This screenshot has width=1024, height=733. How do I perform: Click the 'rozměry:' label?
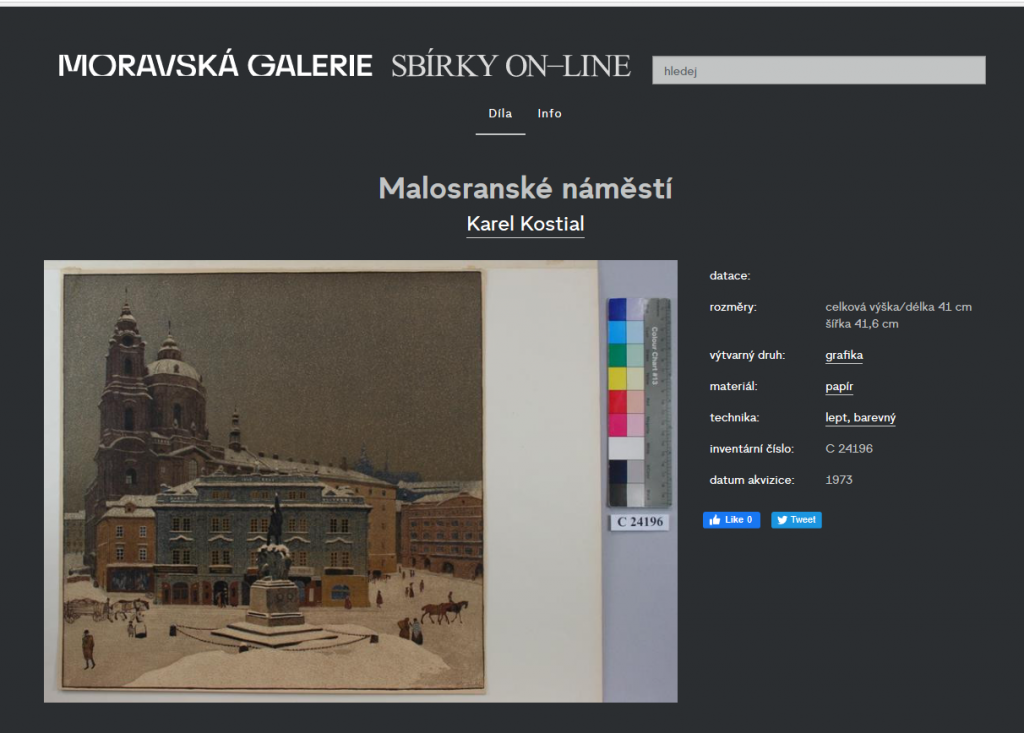[x=733, y=307]
